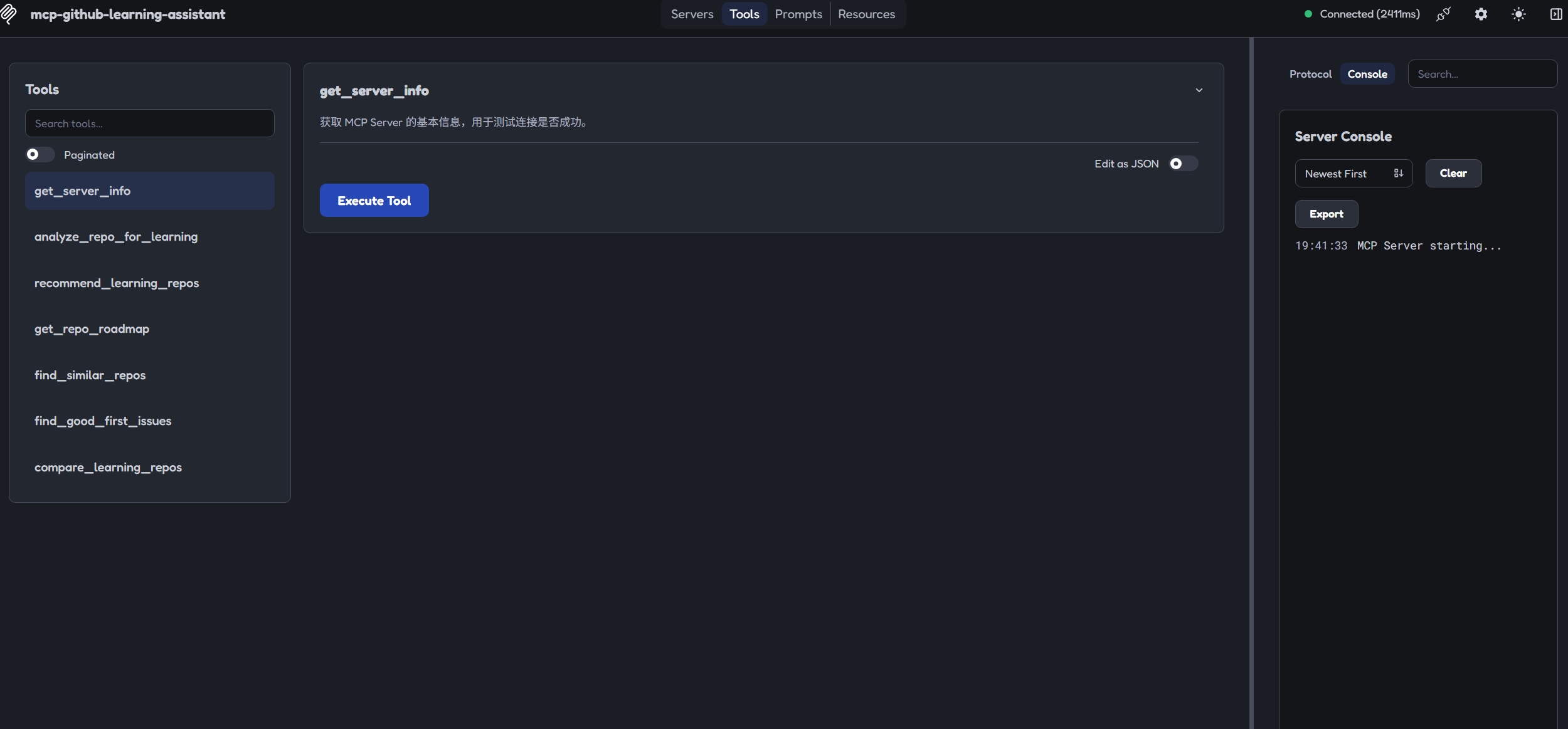Enable Edit as JSON switch
Viewport: 1568px width, 729px height.
point(1183,164)
